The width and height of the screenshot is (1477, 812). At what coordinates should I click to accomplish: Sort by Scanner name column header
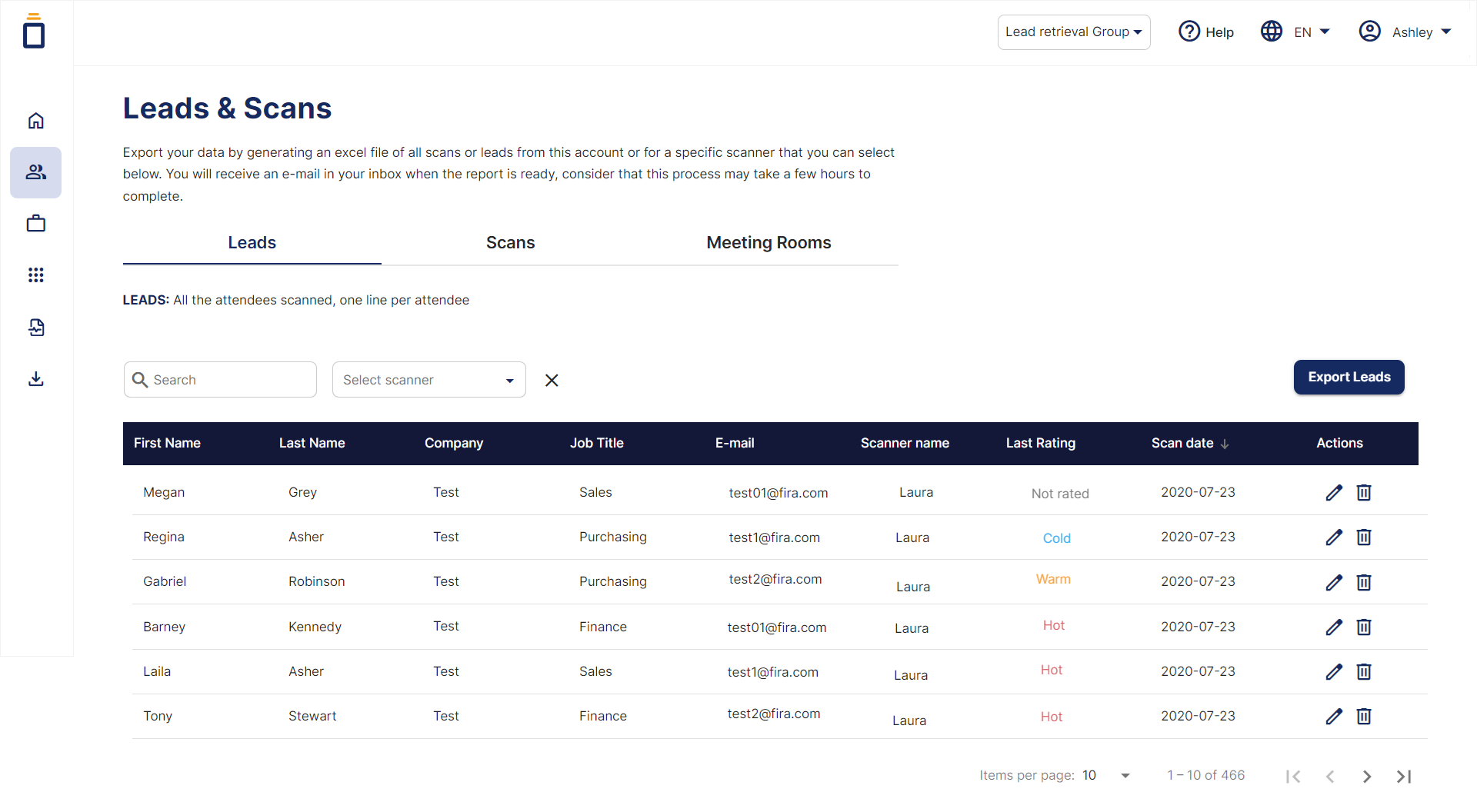coord(905,444)
